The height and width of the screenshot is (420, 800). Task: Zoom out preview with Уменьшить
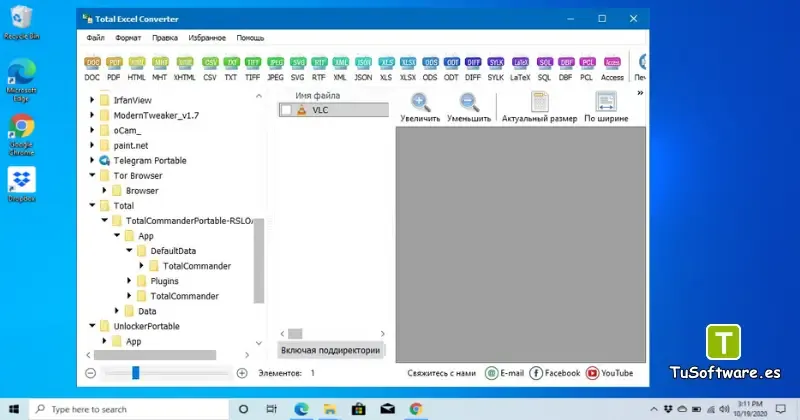pos(469,107)
